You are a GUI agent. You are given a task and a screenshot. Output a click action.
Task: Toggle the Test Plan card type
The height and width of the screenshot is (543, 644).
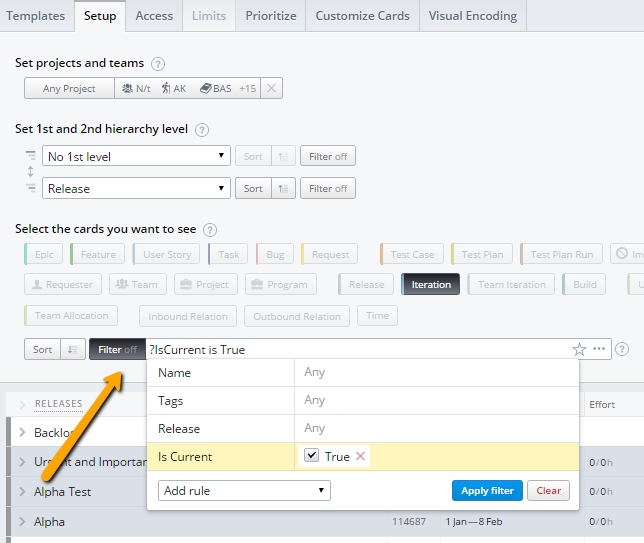click(x=482, y=254)
